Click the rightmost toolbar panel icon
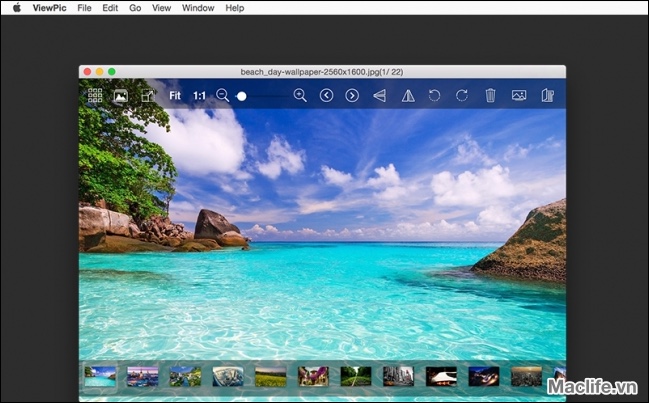649x403 pixels. point(548,96)
